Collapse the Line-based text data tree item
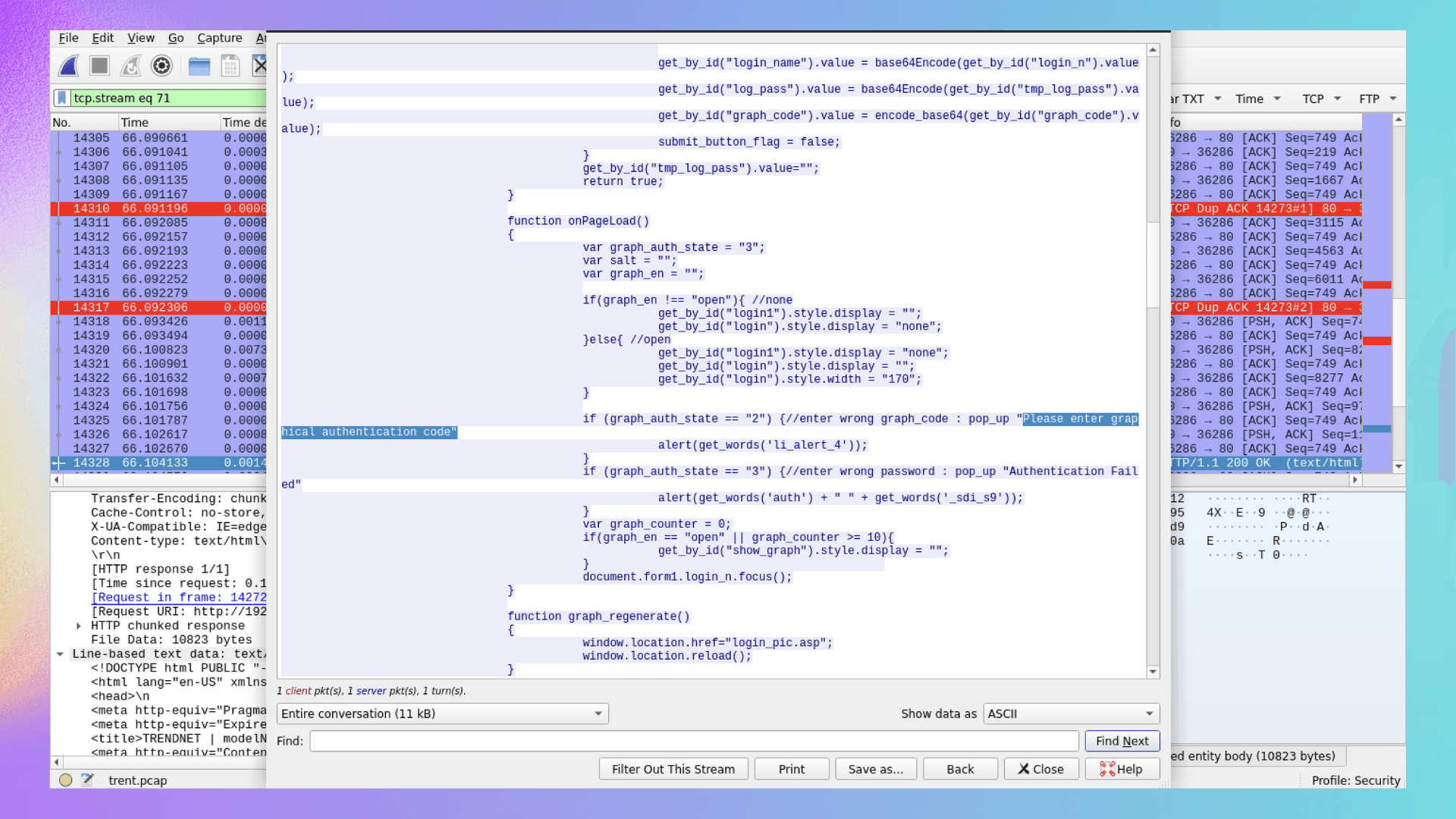1456x819 pixels. coord(60,654)
